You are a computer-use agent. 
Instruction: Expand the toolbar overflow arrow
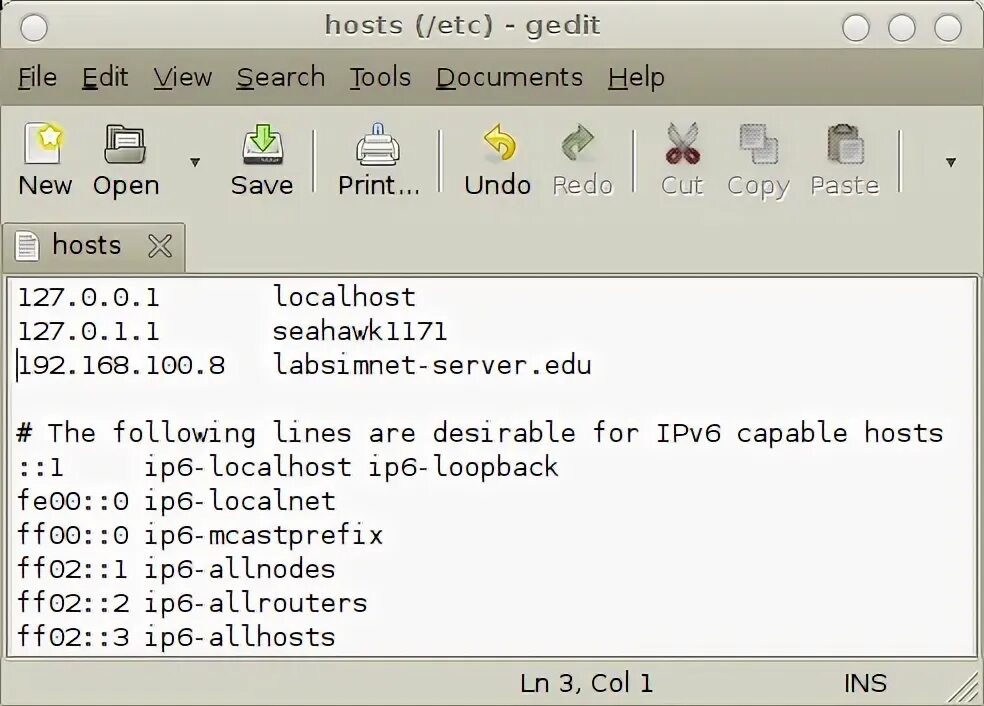(951, 162)
